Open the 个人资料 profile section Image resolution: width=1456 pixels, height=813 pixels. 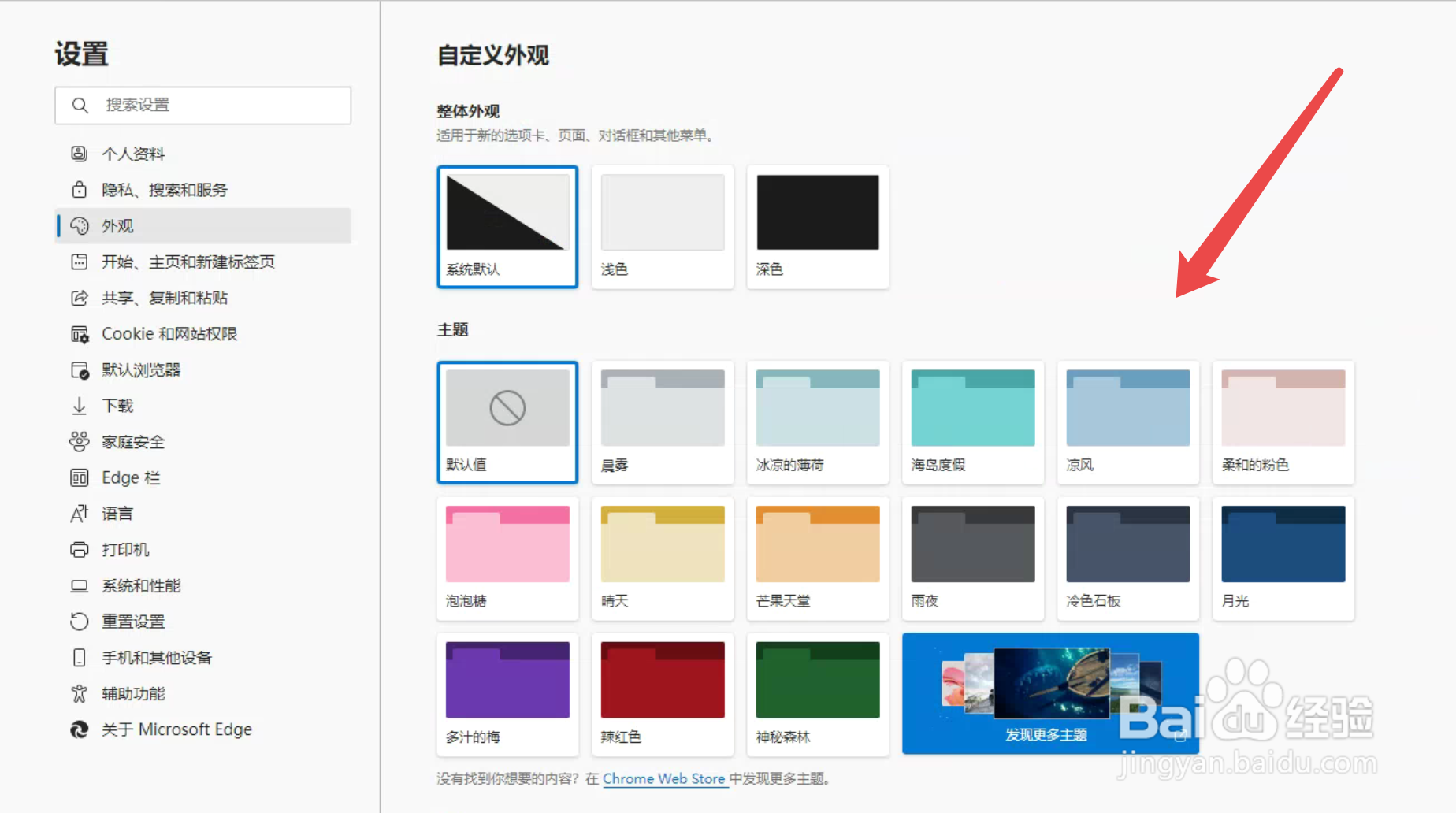tap(133, 153)
